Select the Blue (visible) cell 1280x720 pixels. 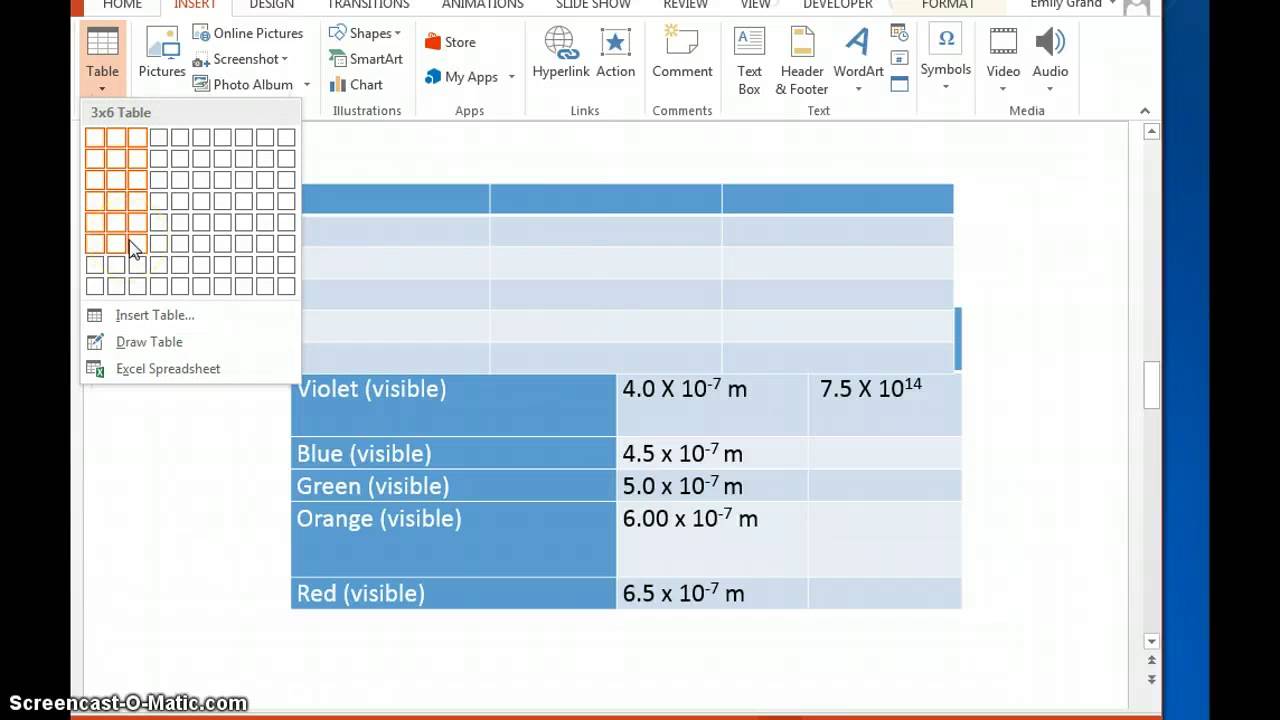454,453
